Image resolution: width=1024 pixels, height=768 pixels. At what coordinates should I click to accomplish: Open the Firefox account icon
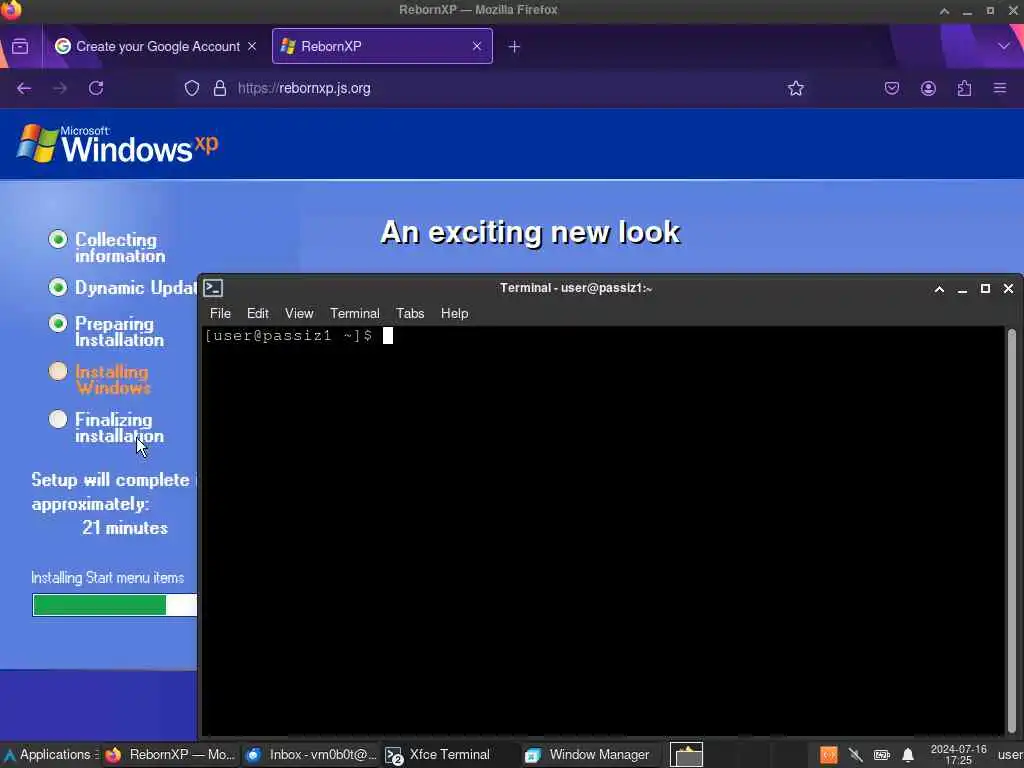(x=928, y=88)
